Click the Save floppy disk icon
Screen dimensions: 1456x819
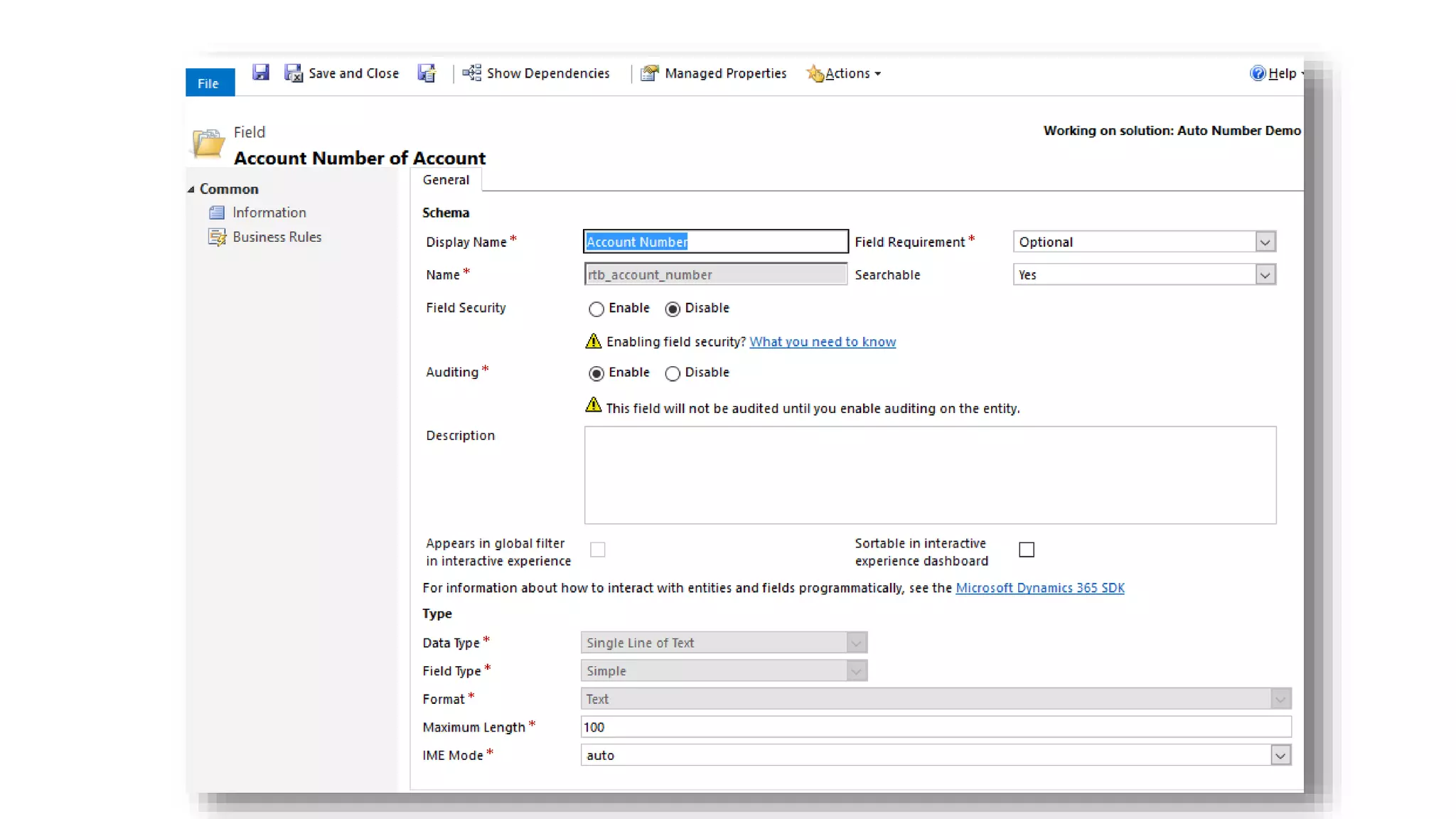point(260,73)
